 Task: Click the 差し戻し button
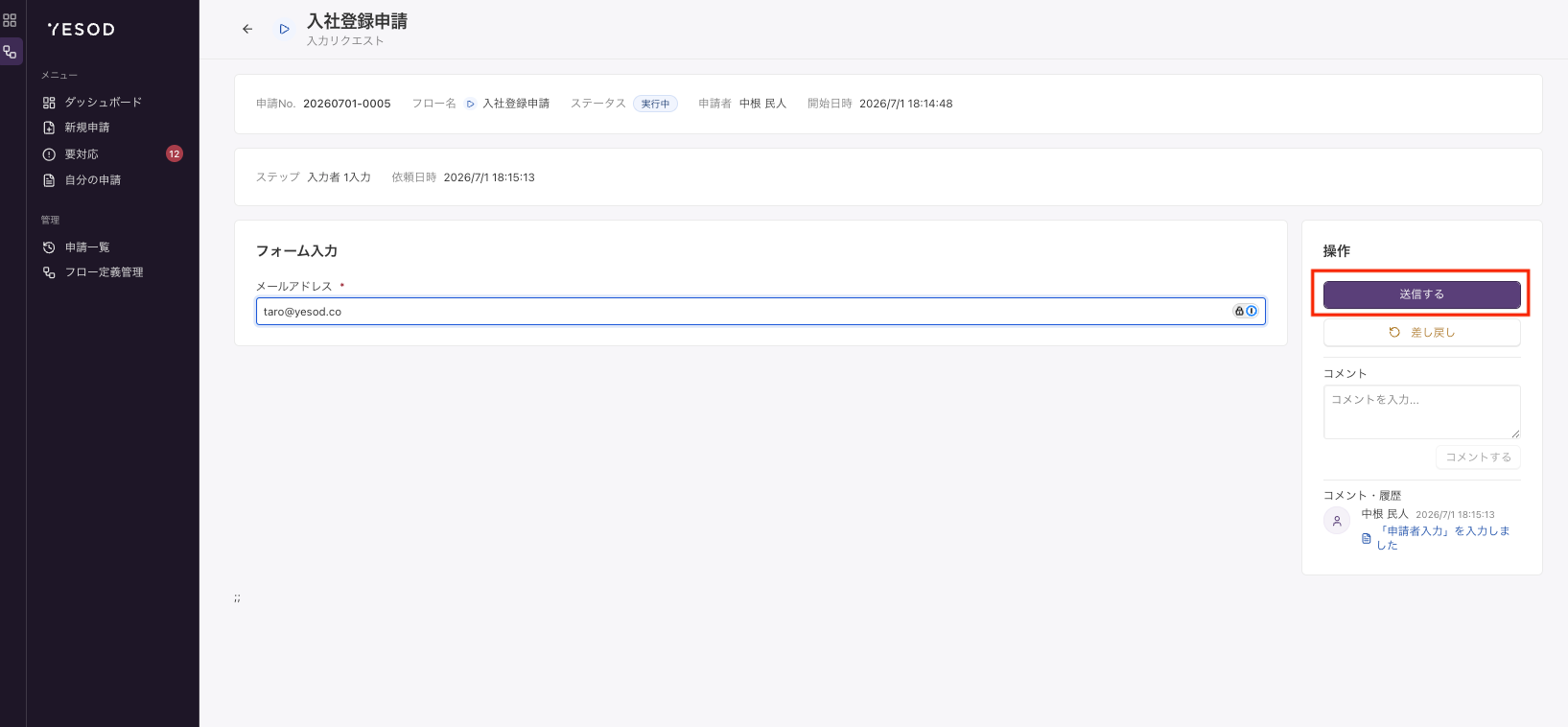tap(1421, 332)
